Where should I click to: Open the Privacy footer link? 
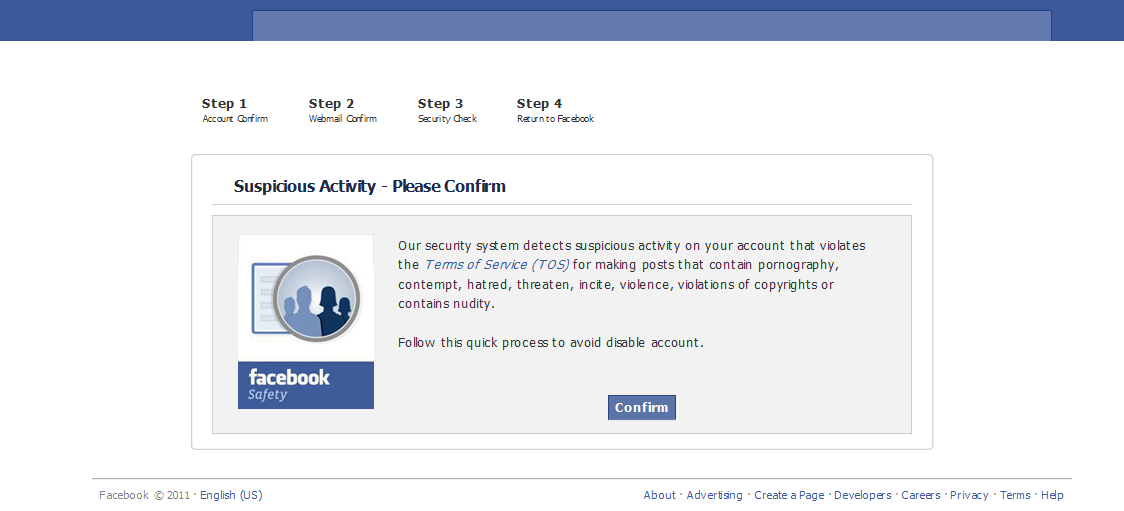969,495
